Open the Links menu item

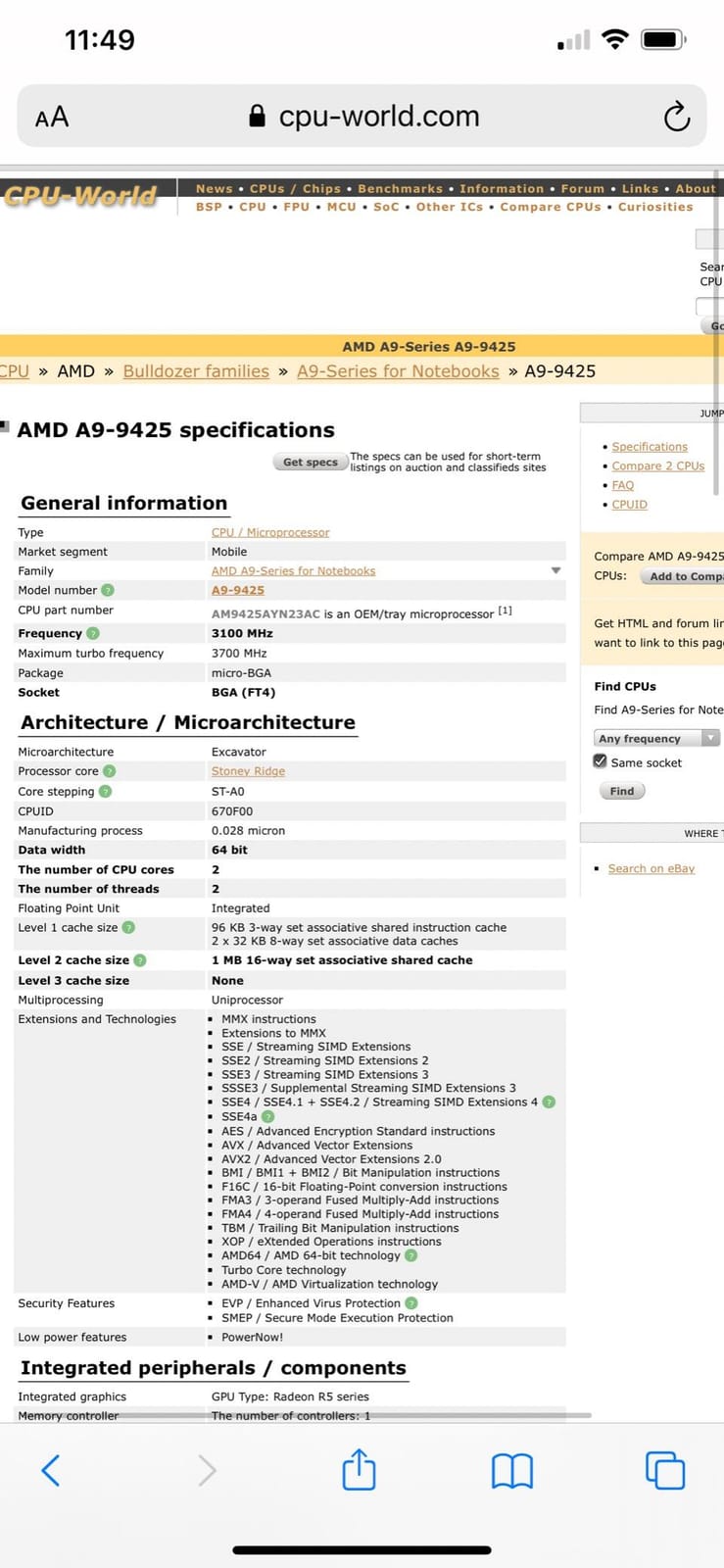640,188
